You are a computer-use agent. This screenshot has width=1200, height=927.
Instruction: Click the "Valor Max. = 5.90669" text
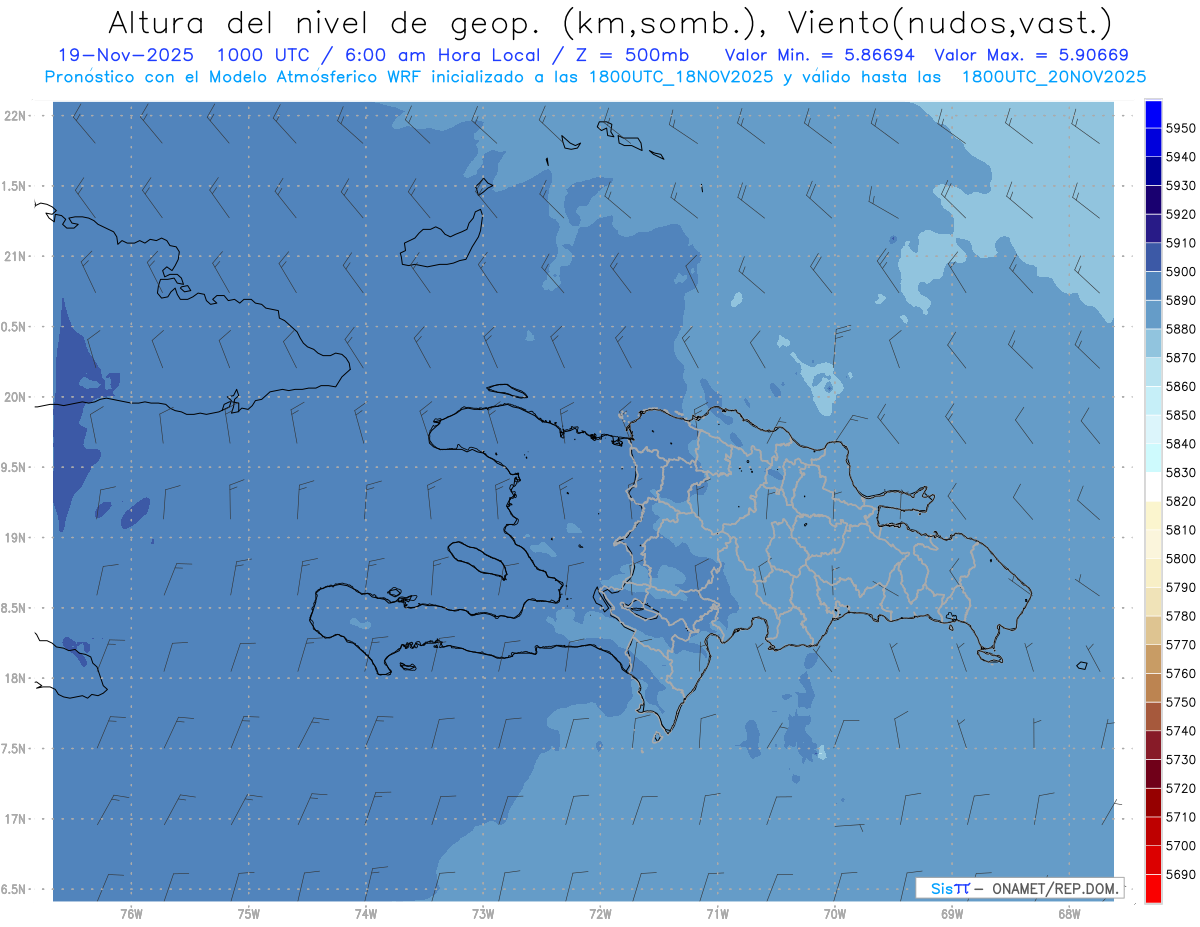(1031, 55)
